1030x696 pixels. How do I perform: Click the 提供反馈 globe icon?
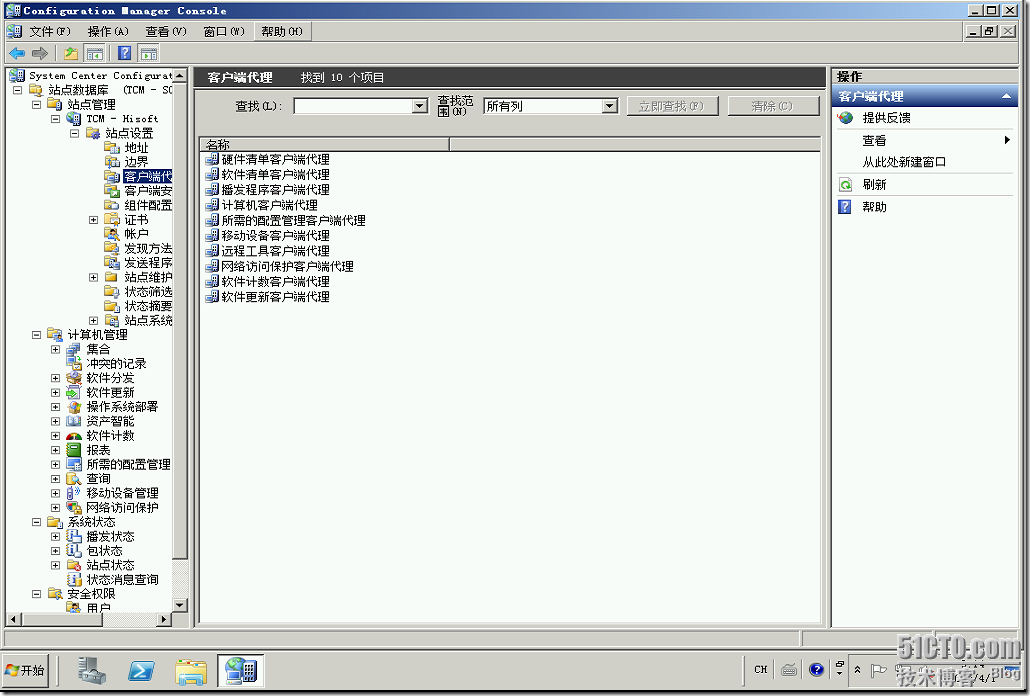[x=845, y=118]
